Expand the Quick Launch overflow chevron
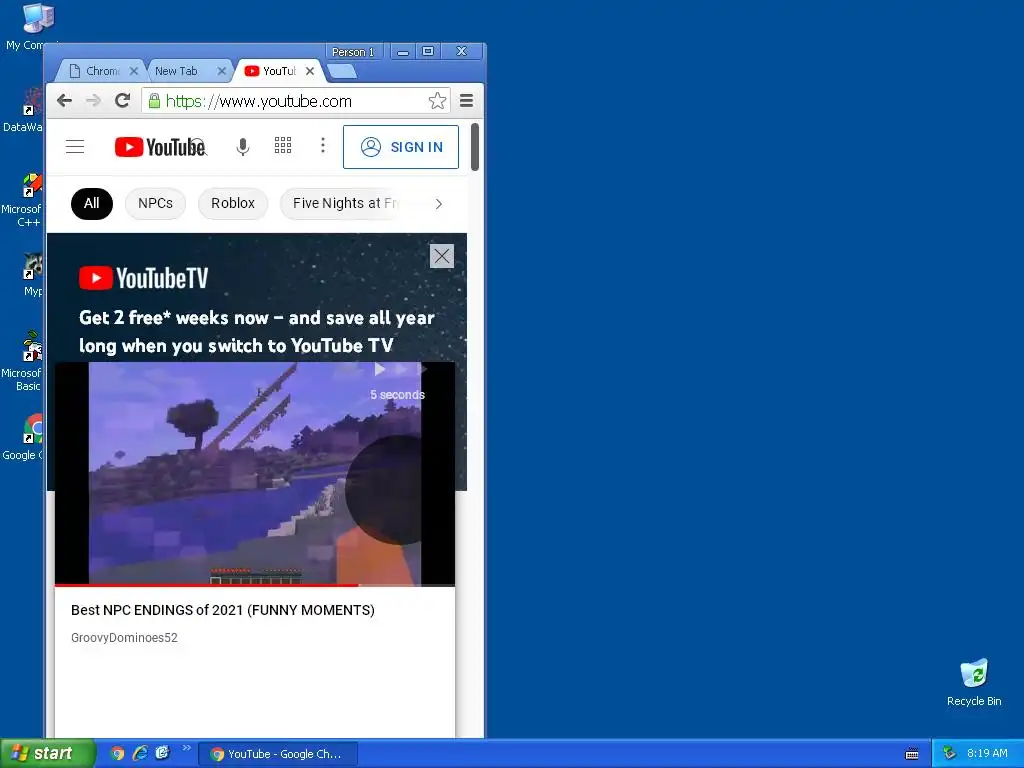This screenshot has width=1024, height=768. (186, 748)
